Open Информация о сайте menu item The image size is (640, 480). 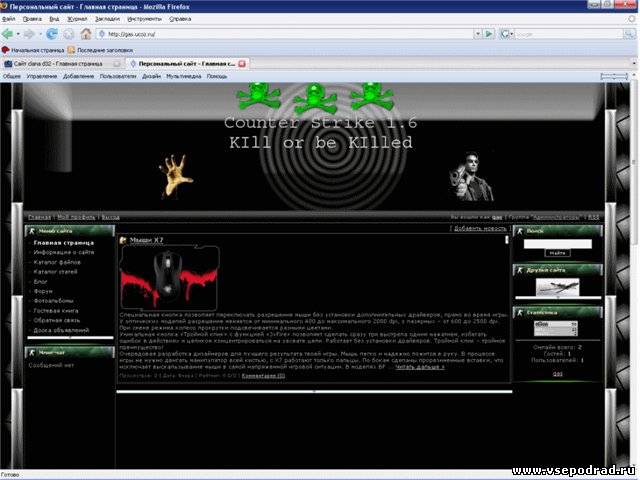tap(64, 253)
